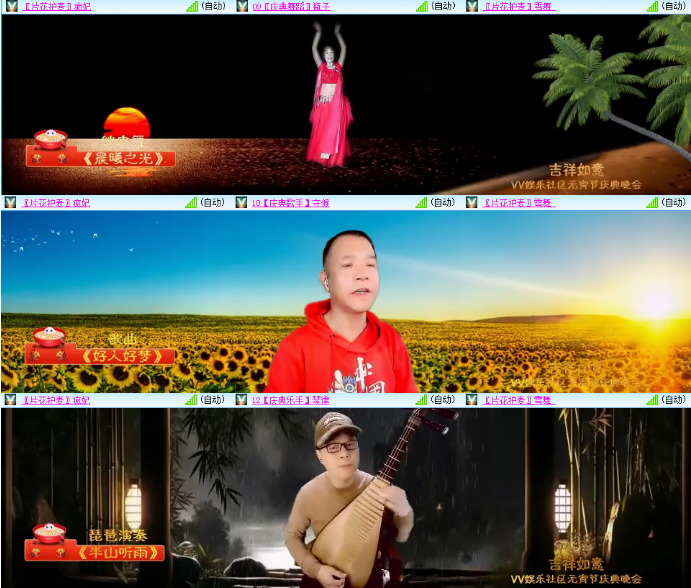Open (自动) quality setting for 12【庆典乐手】

(442, 400)
